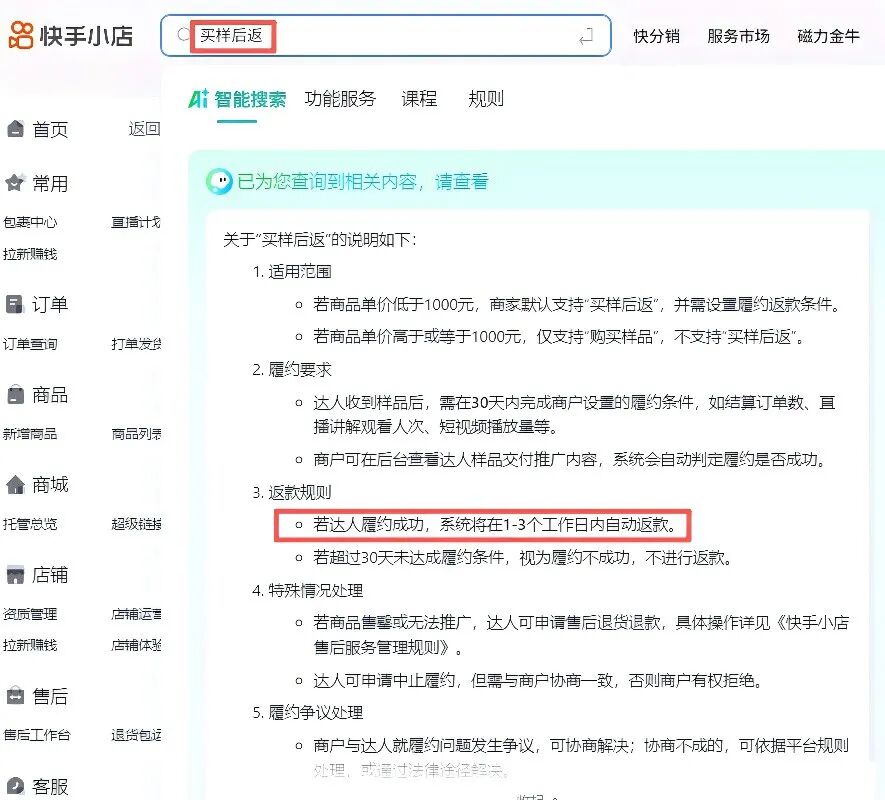Open 店铺体验 under 店铺

[x=136, y=645]
